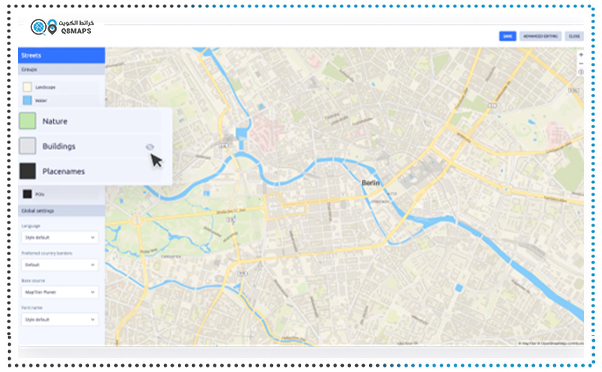This screenshot has width=602, height=372.
Task: Open the Landscape color swatch
Action: [x=27, y=87]
